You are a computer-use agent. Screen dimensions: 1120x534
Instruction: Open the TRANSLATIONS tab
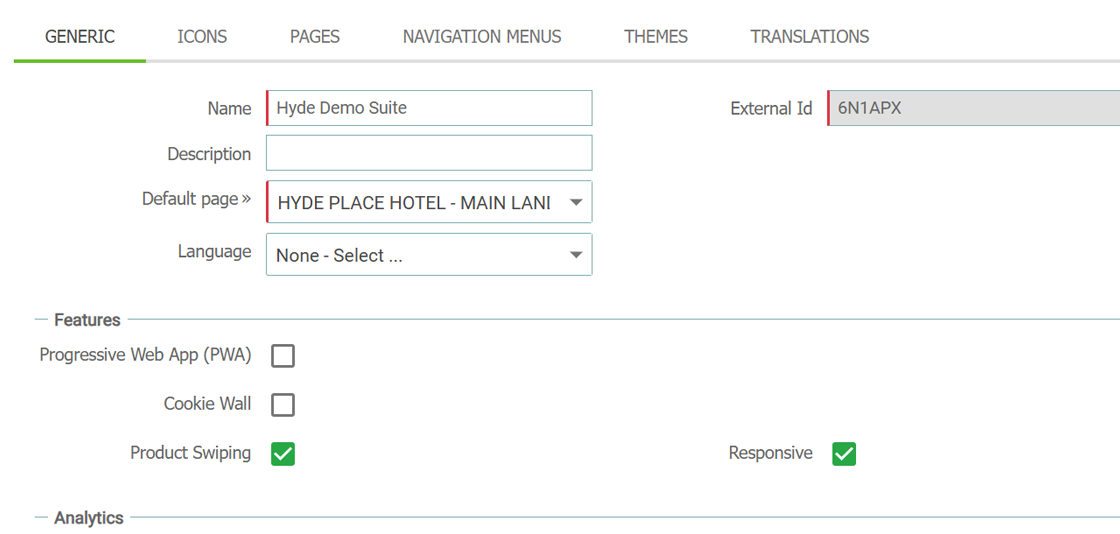pos(810,36)
